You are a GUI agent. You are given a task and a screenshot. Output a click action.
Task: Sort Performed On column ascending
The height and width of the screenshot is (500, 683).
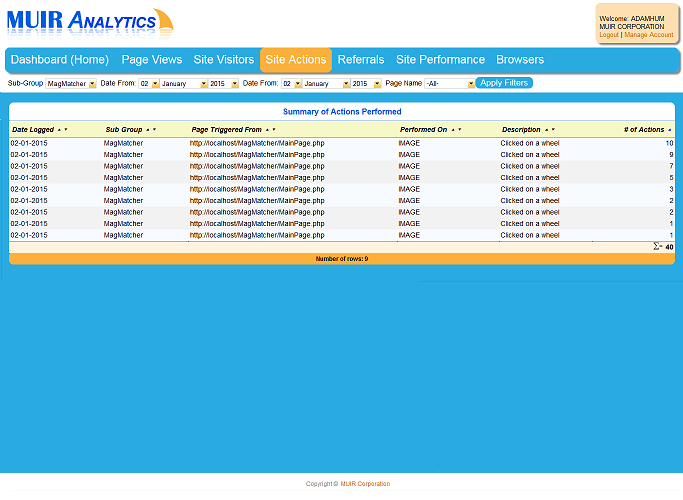click(x=452, y=130)
